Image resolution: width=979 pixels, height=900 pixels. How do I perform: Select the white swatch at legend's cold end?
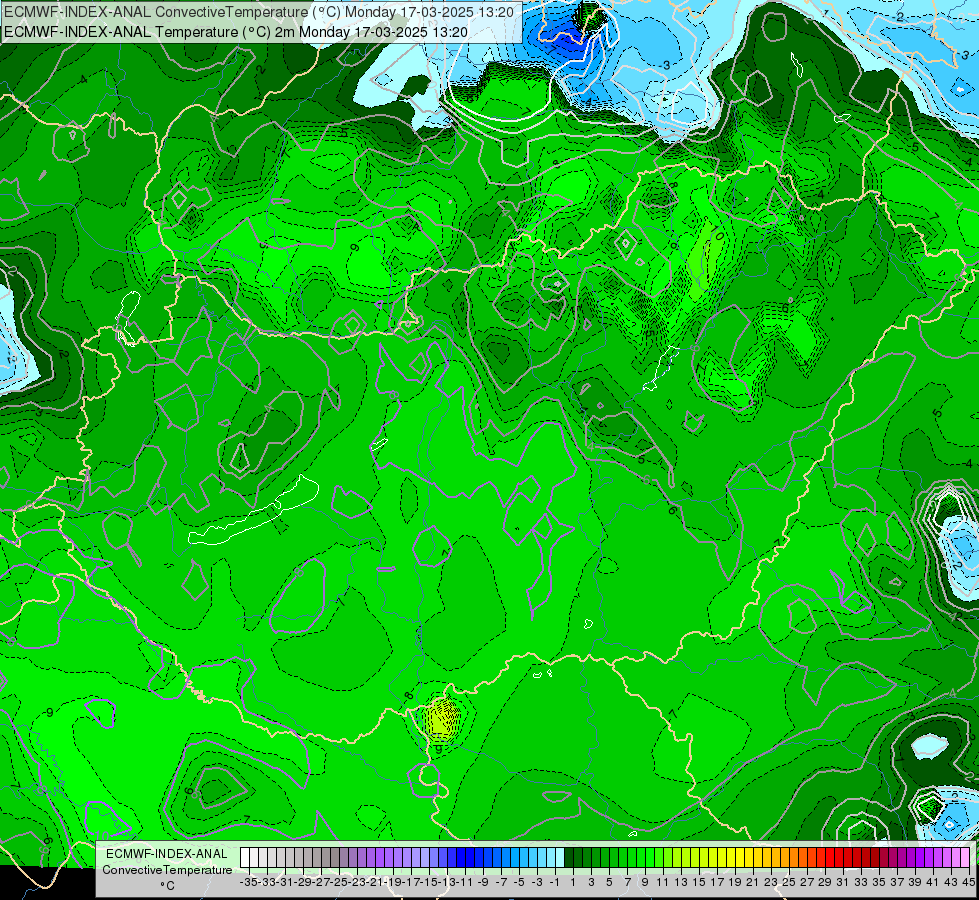tap(245, 857)
